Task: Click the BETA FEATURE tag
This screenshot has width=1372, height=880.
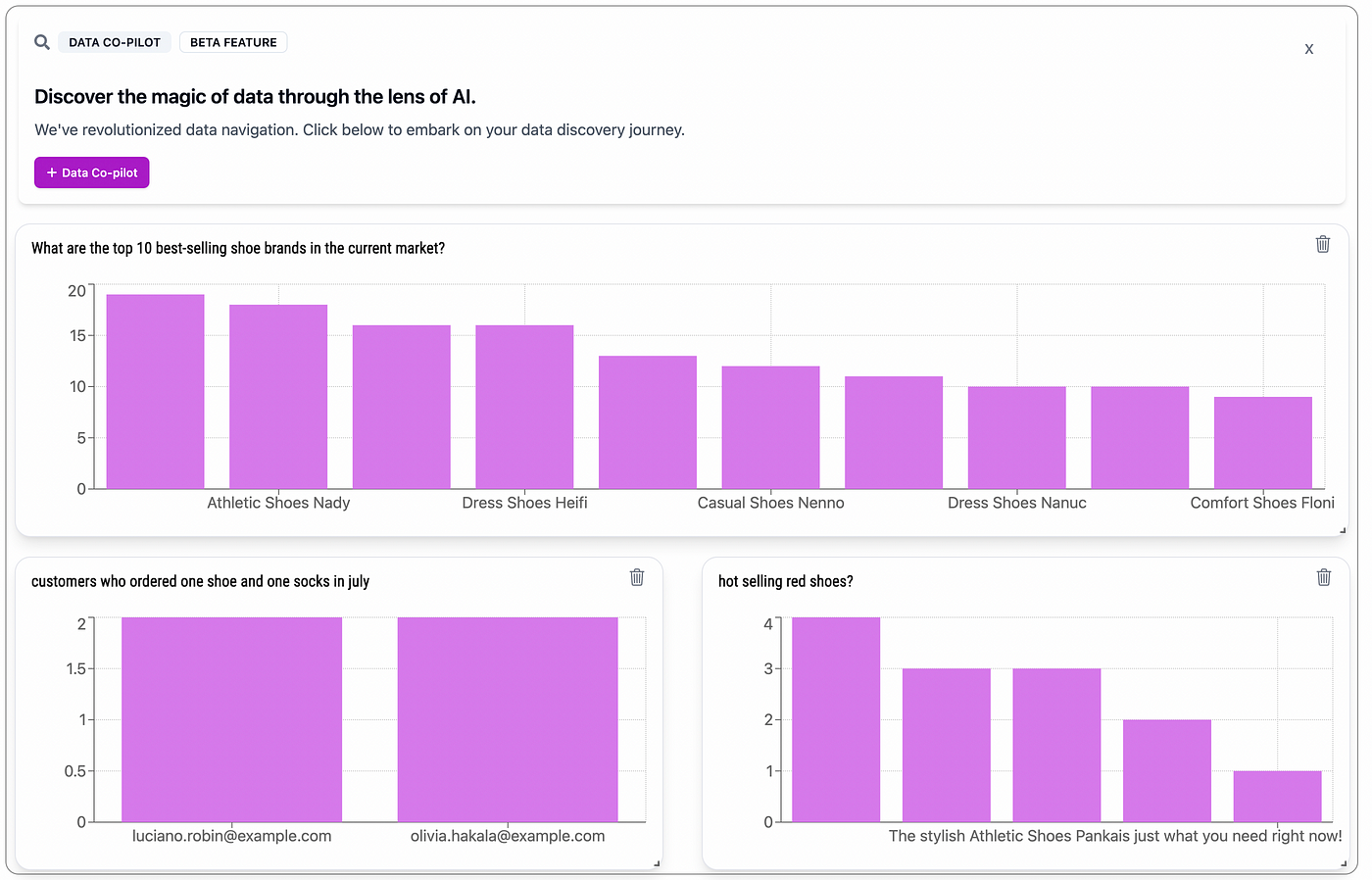Action: click(x=233, y=42)
